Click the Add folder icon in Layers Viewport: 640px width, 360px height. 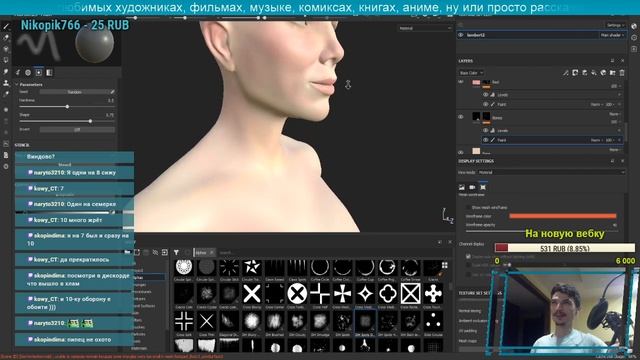pyautogui.click(x=613, y=73)
